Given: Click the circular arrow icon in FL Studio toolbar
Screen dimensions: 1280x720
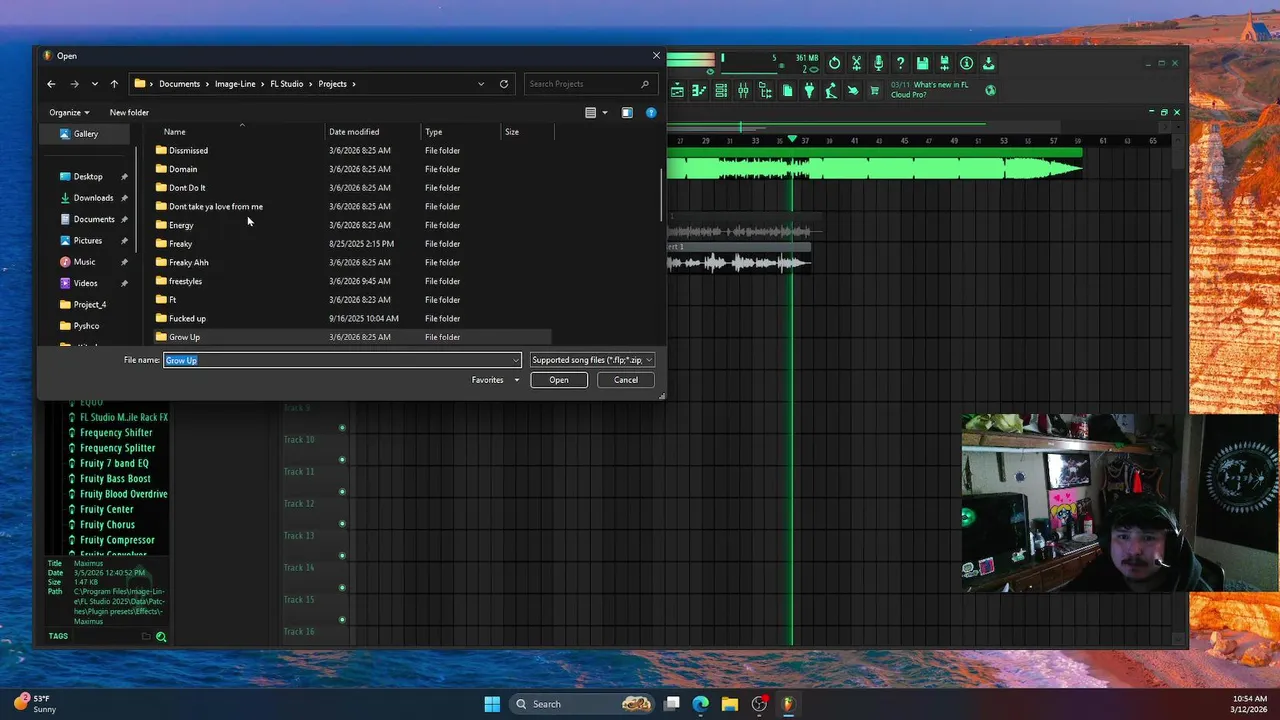Looking at the screenshot, I should click(834, 63).
